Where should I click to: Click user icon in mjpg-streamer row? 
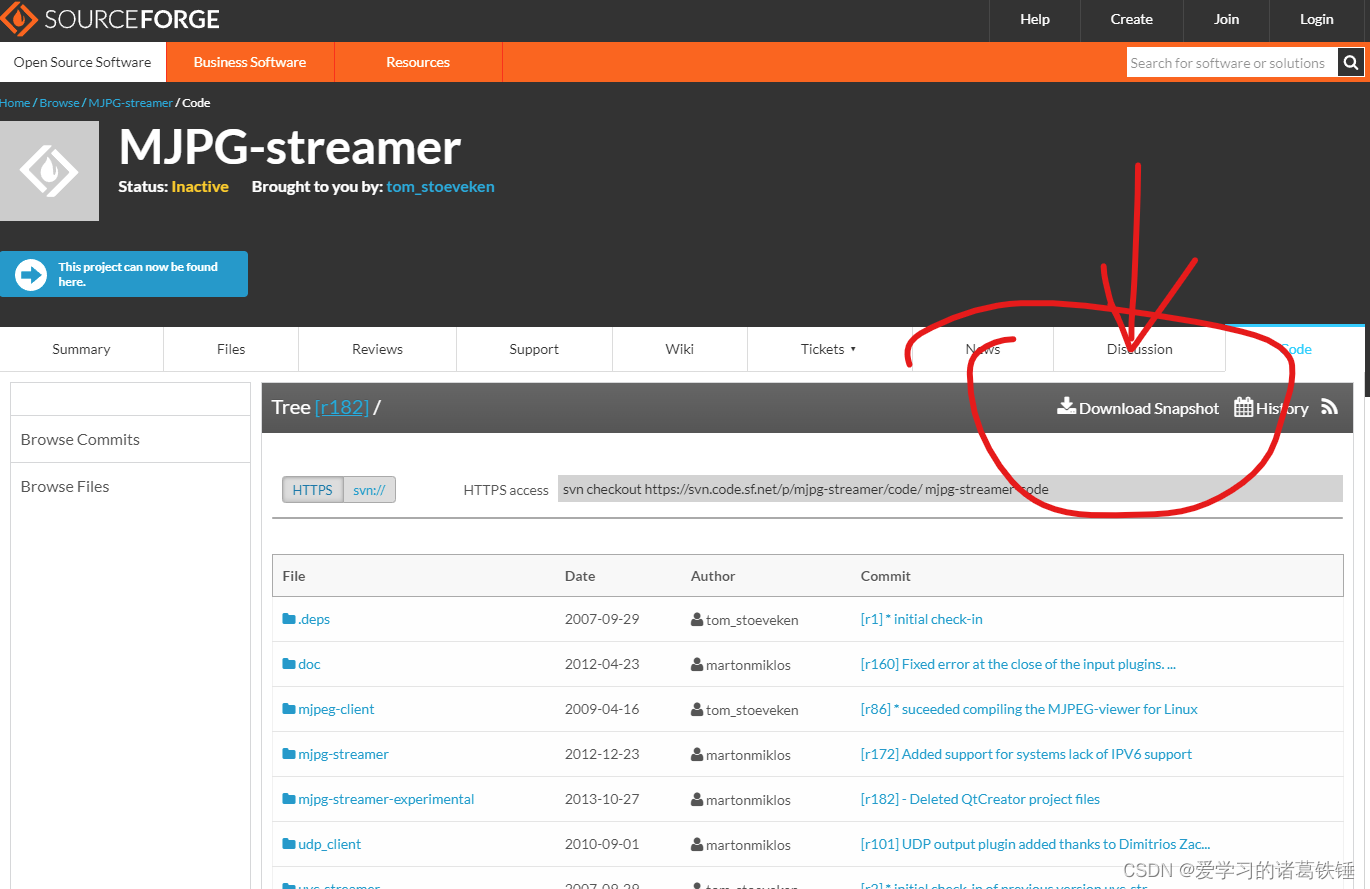click(697, 754)
